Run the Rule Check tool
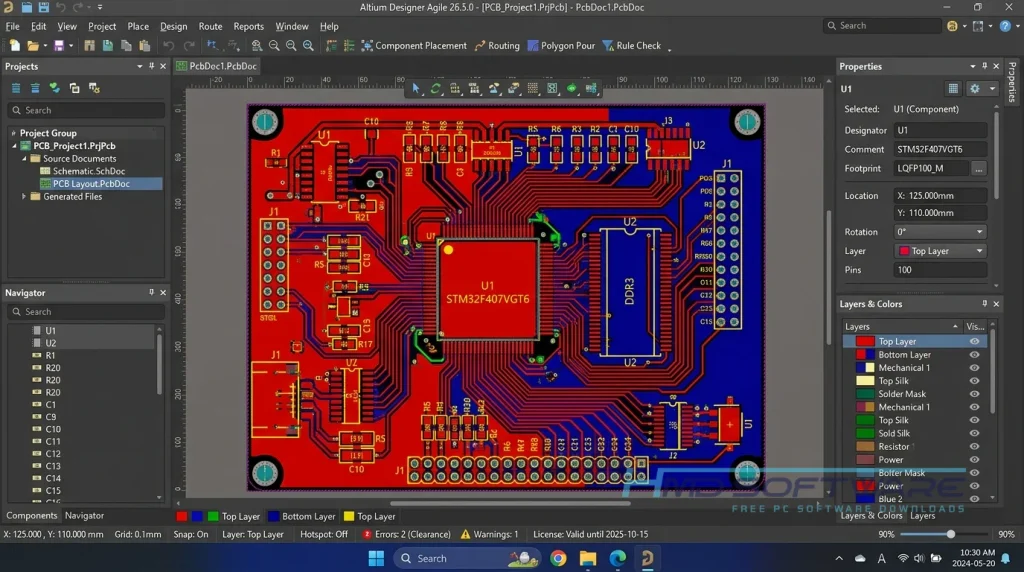This screenshot has height=572, width=1024. [x=632, y=46]
